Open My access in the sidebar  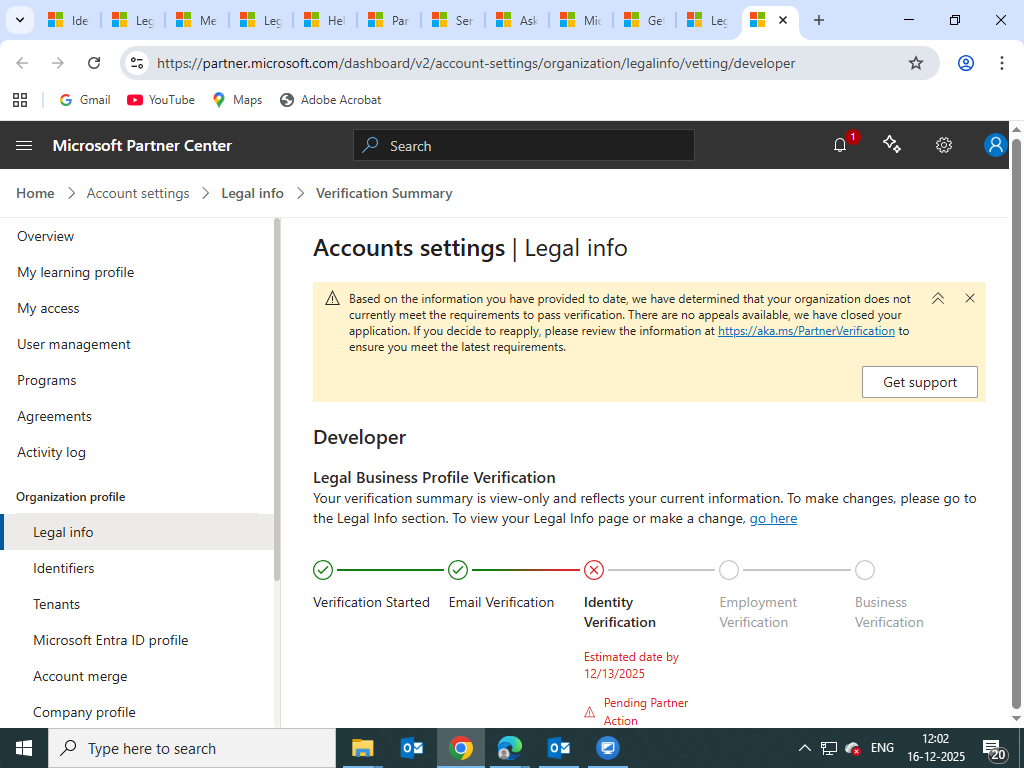click(x=48, y=308)
